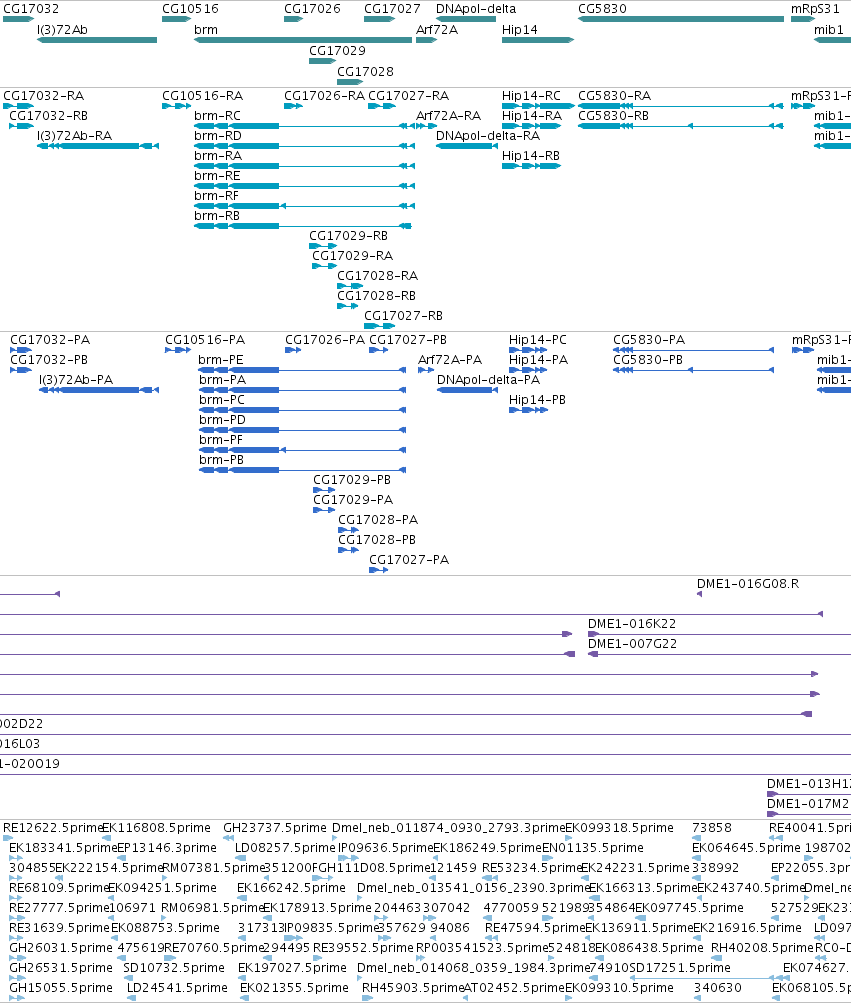Screen dimensions: 851x1003
Task: Open the CG5830-RB transcript
Action: tap(681, 126)
